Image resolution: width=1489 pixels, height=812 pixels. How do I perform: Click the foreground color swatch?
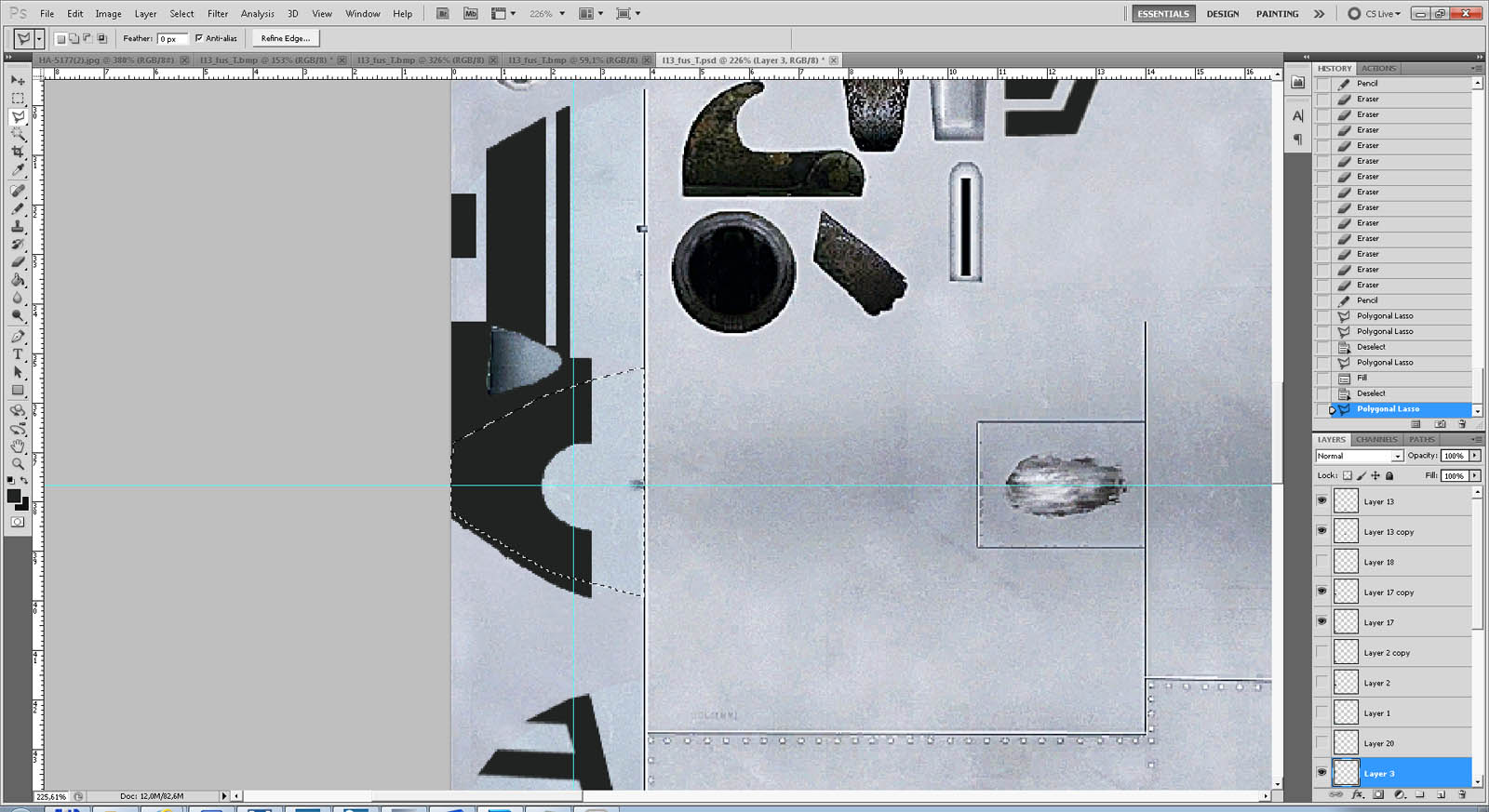[x=14, y=497]
